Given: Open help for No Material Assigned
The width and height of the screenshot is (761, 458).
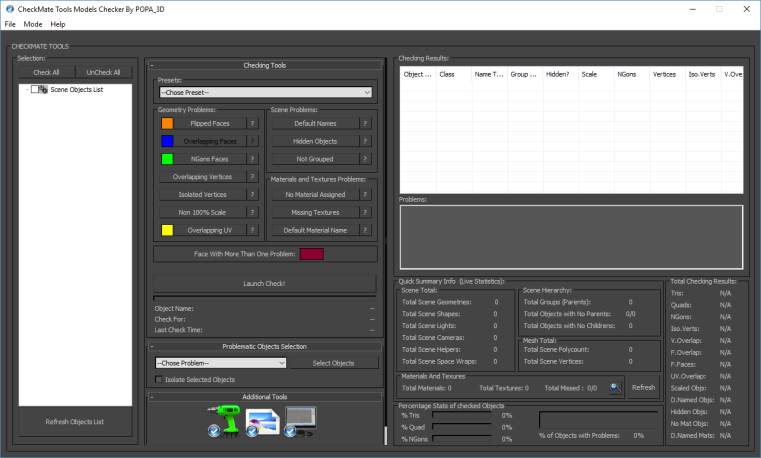Looking at the screenshot, I should click(365, 195).
